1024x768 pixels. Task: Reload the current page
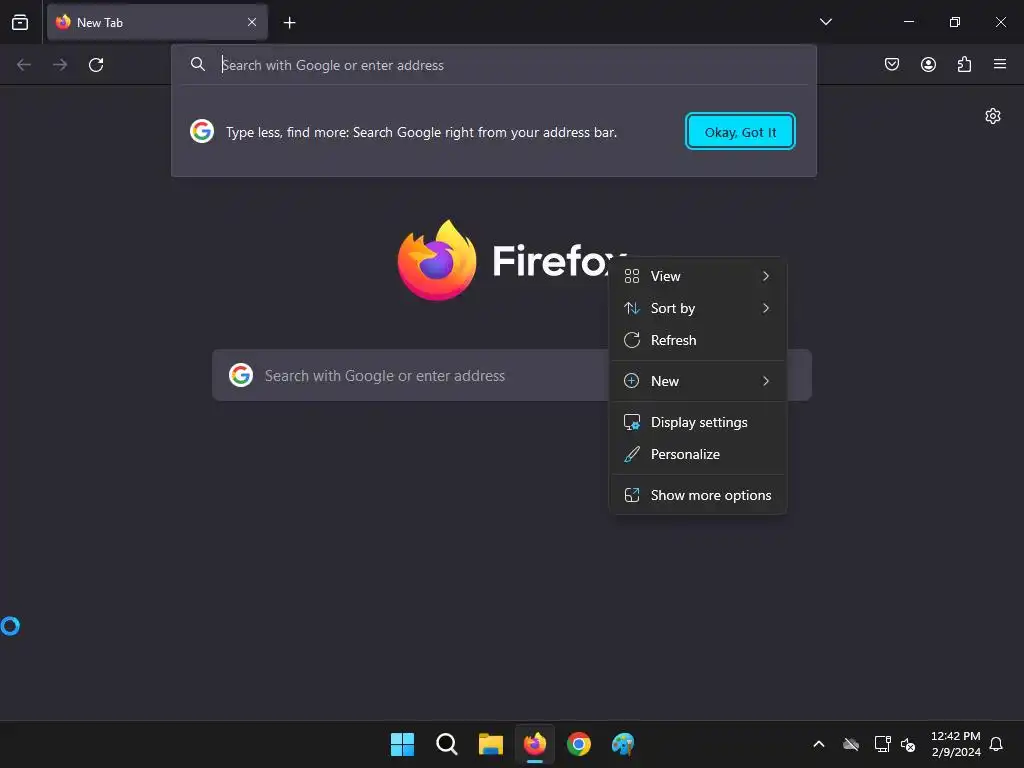96,65
